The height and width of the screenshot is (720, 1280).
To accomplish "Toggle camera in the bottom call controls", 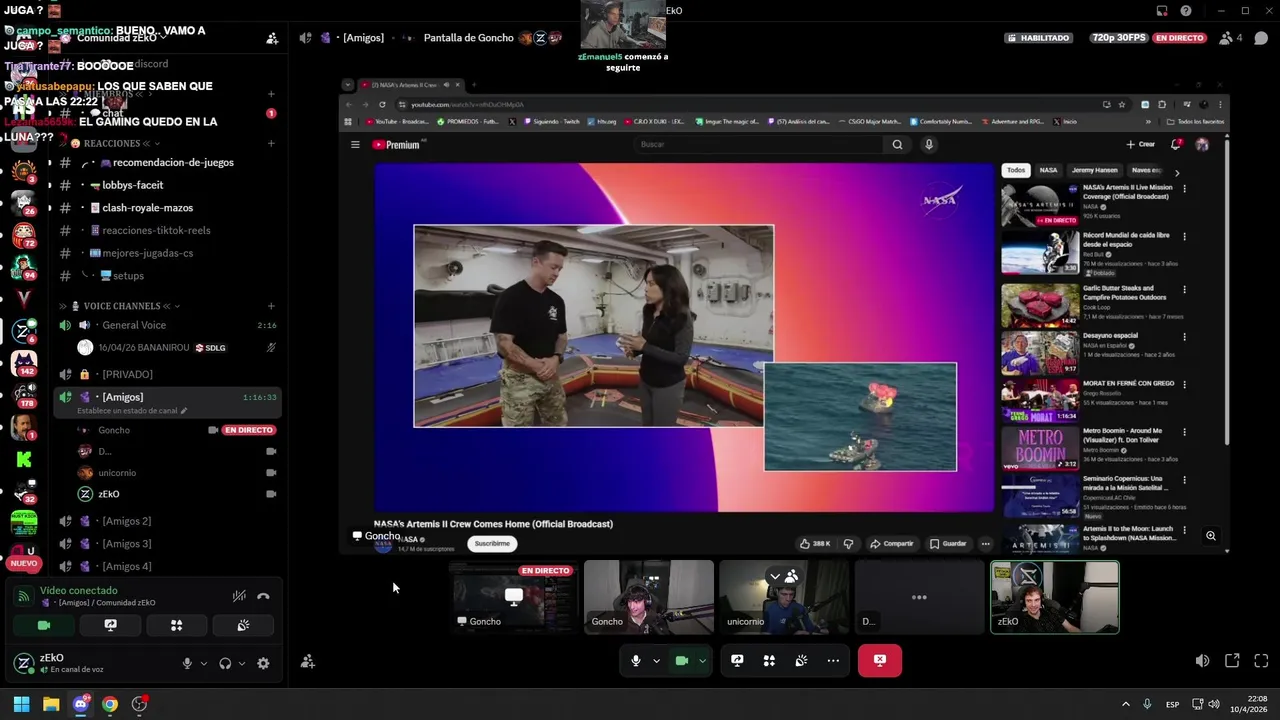I will click(682, 660).
